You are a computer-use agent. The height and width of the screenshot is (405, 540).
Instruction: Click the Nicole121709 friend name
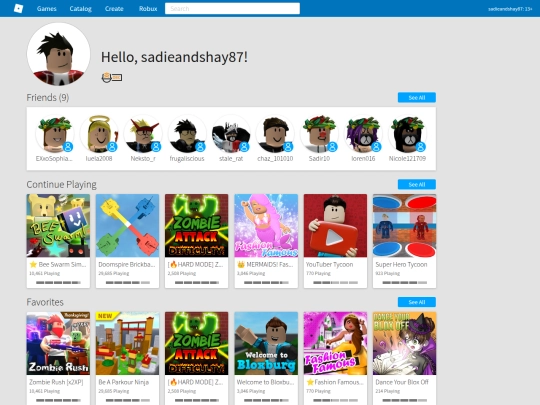[407, 158]
